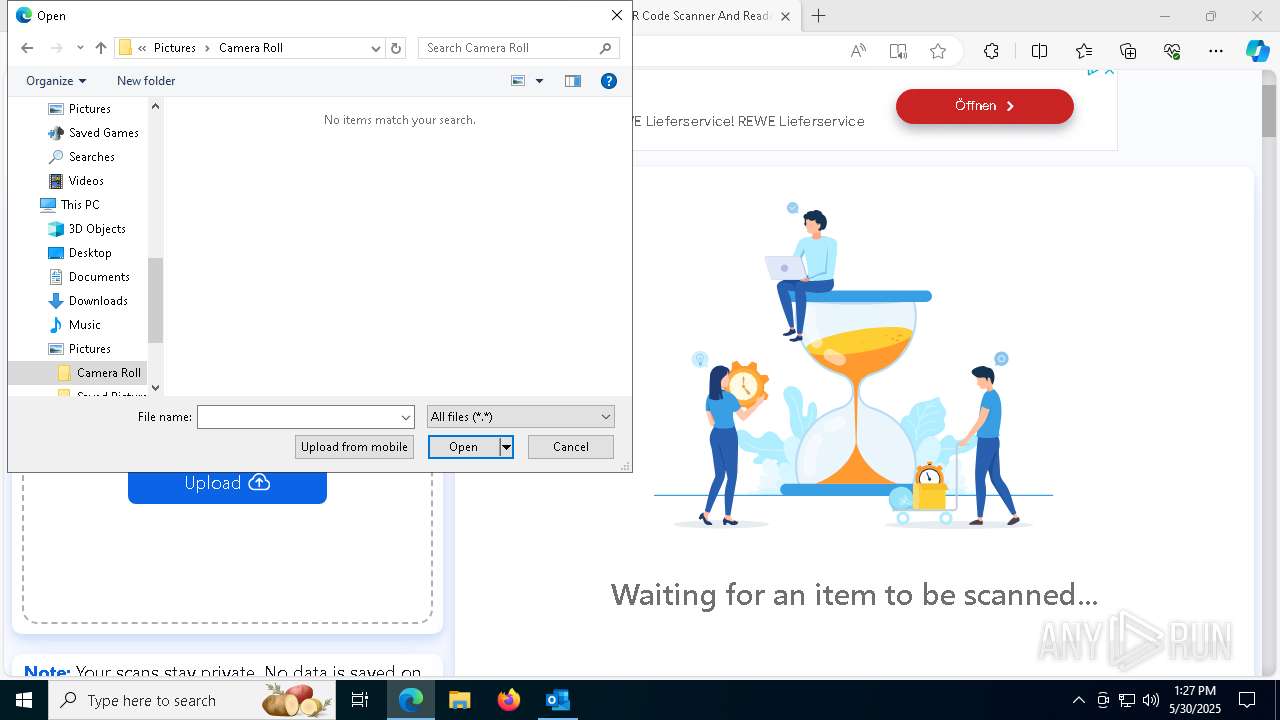Show hidden system tray icons
The image size is (1280, 720).
coord(1078,700)
